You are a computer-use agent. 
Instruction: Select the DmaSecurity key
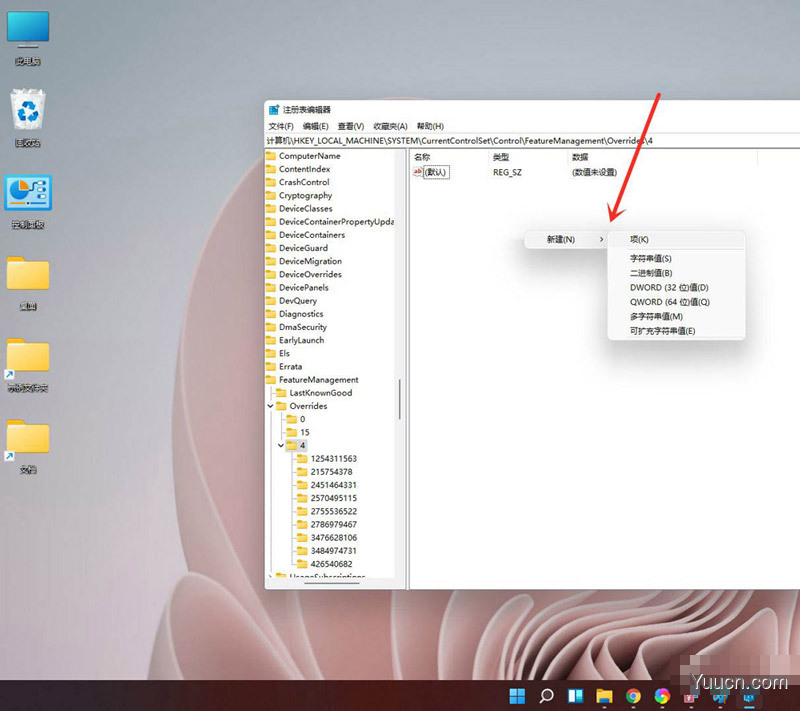click(x=303, y=327)
